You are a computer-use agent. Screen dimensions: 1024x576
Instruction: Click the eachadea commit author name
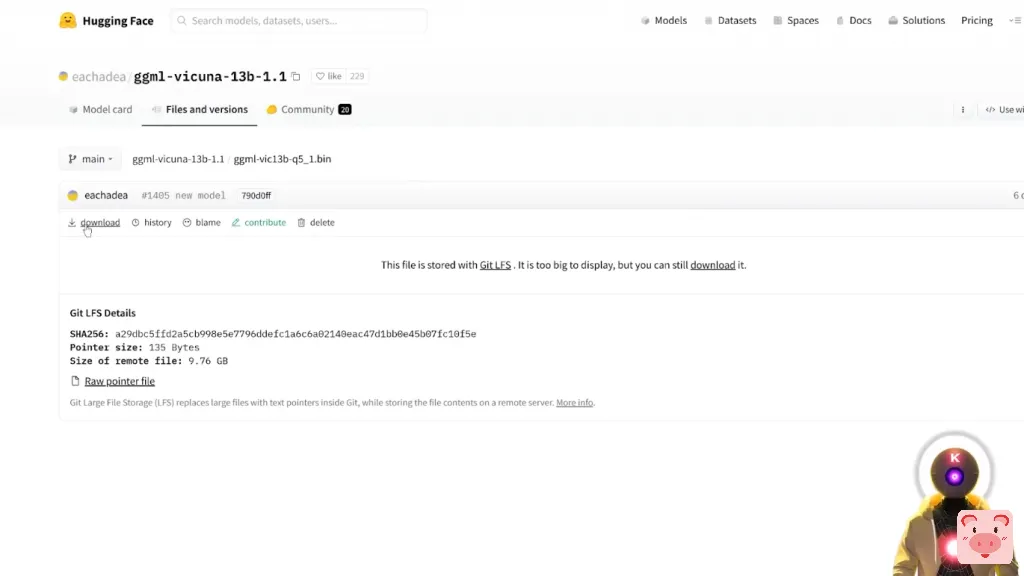click(x=106, y=195)
